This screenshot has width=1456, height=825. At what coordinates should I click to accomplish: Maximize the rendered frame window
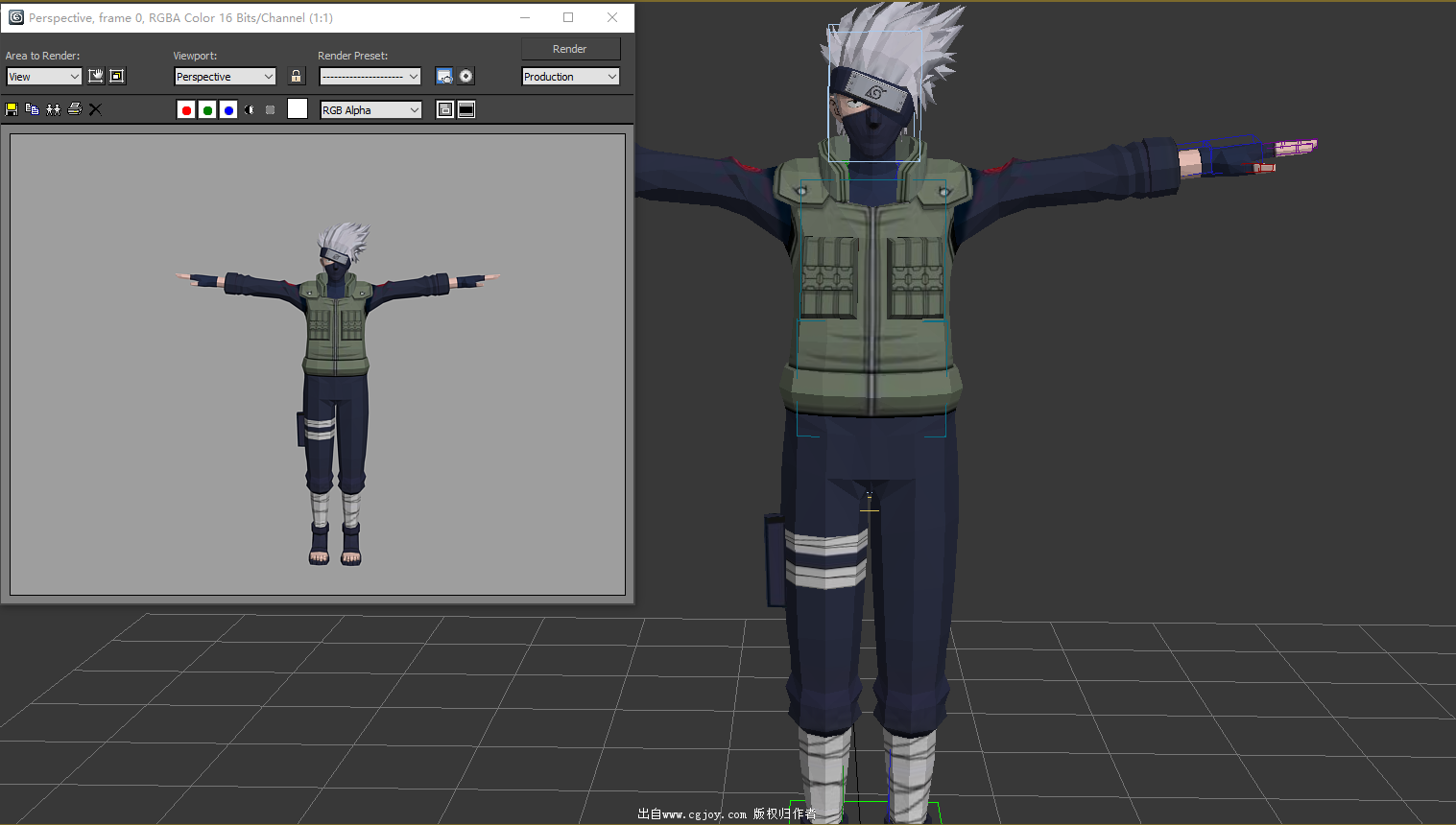[568, 17]
